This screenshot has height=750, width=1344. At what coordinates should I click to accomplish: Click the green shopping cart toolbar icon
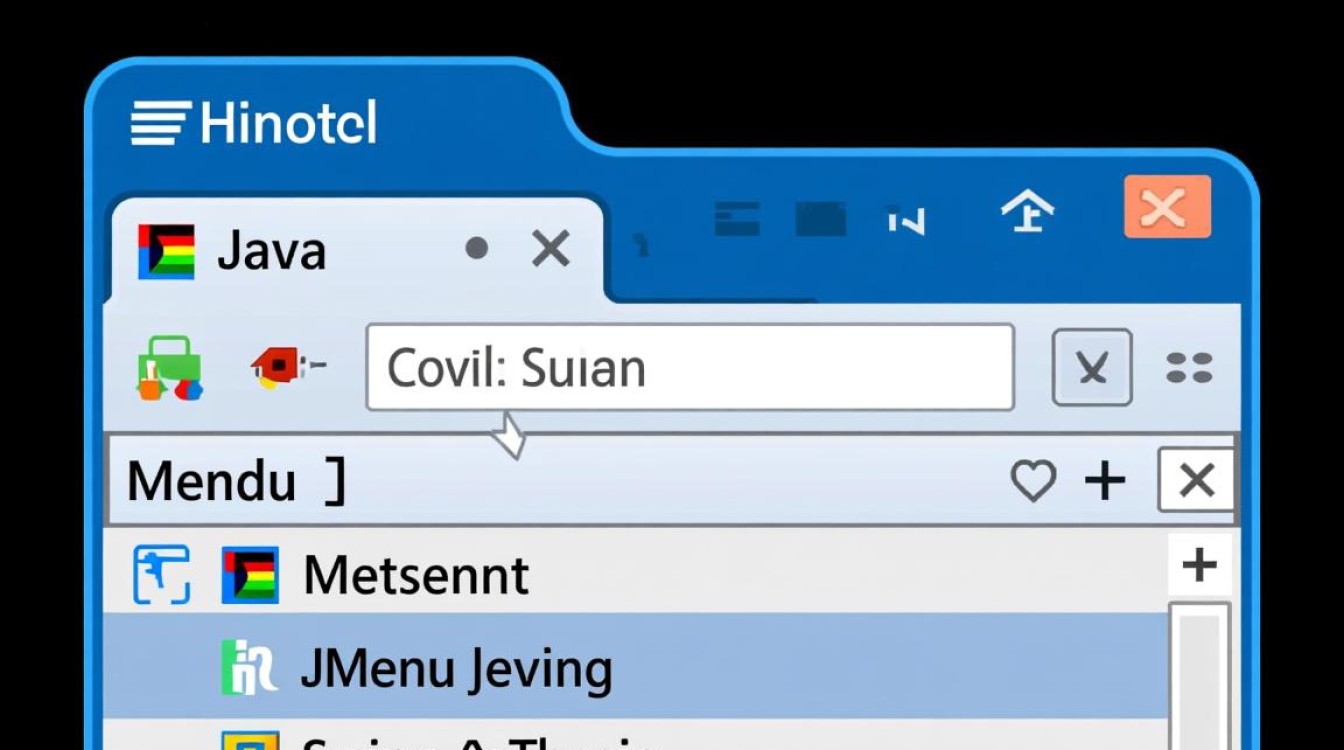coord(169,368)
